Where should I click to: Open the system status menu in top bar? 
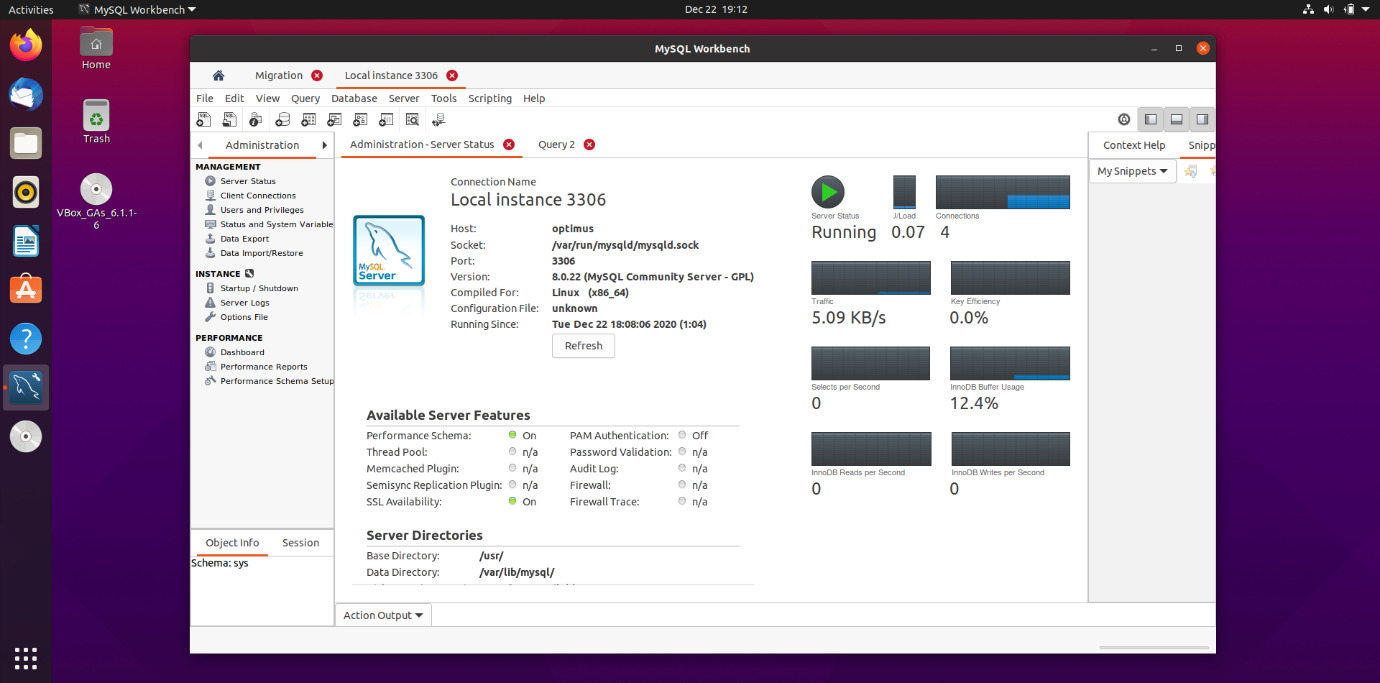[1337, 9]
